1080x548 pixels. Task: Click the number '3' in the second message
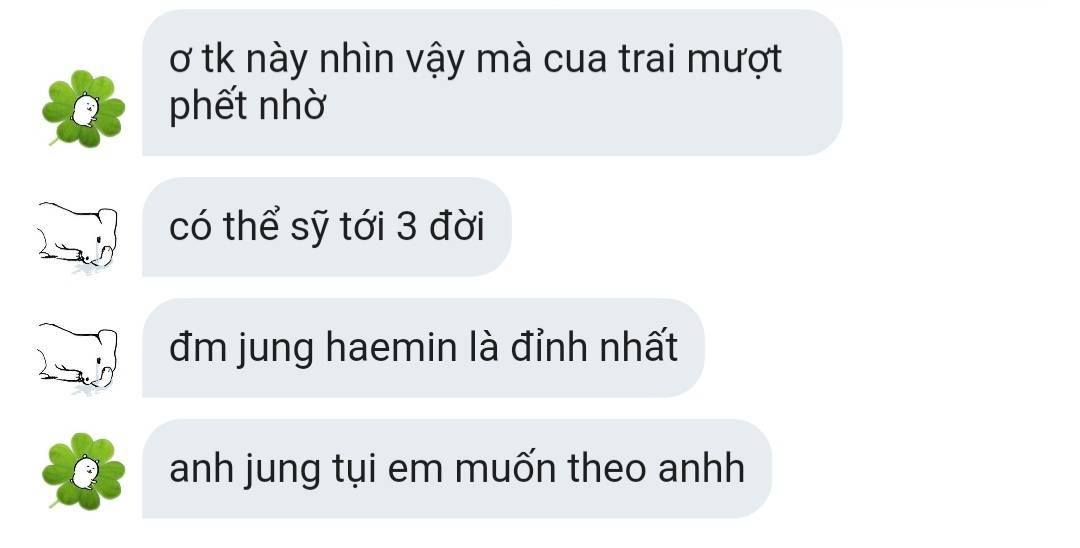(x=406, y=226)
